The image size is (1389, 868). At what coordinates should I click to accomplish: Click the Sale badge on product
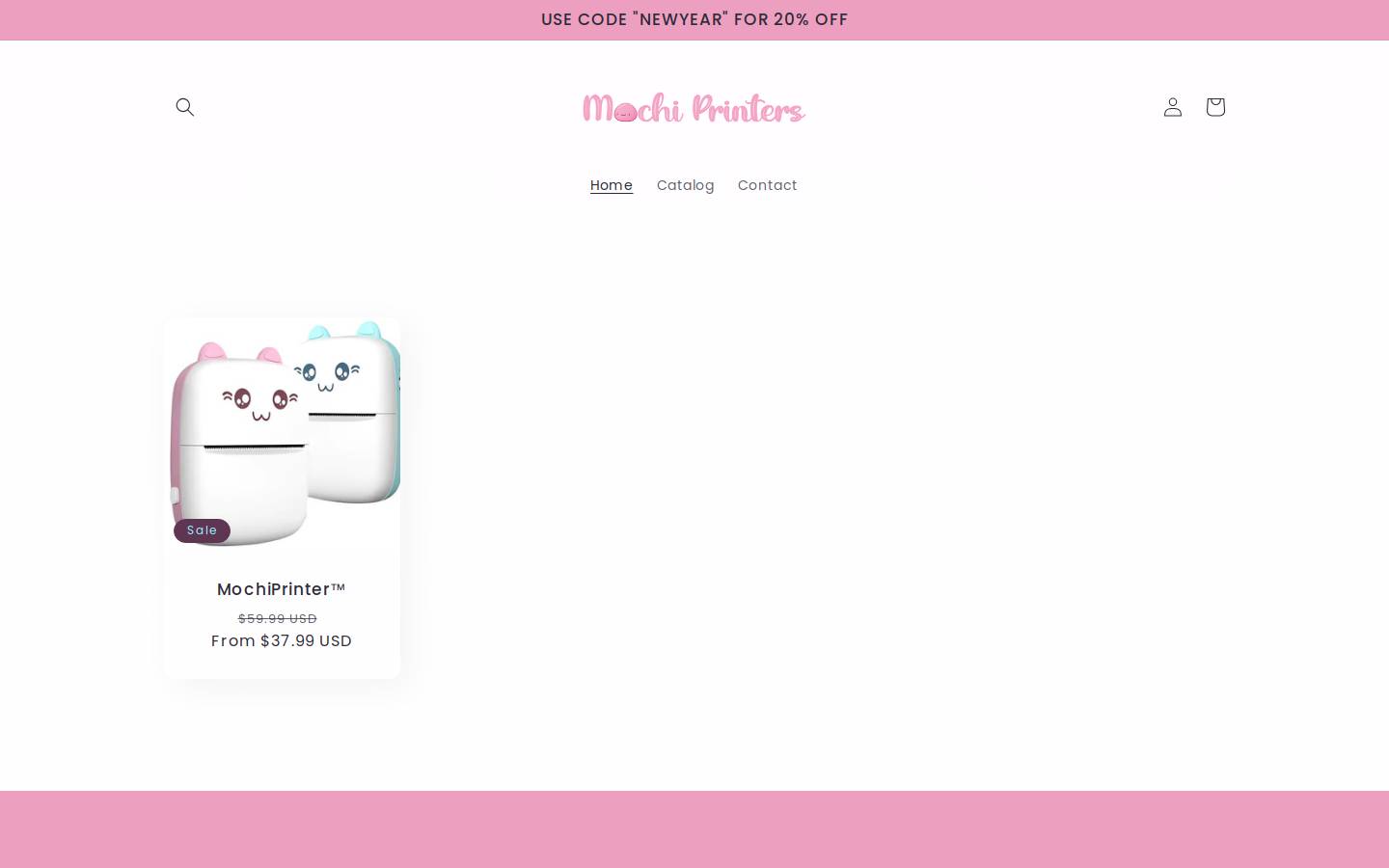[x=202, y=530]
